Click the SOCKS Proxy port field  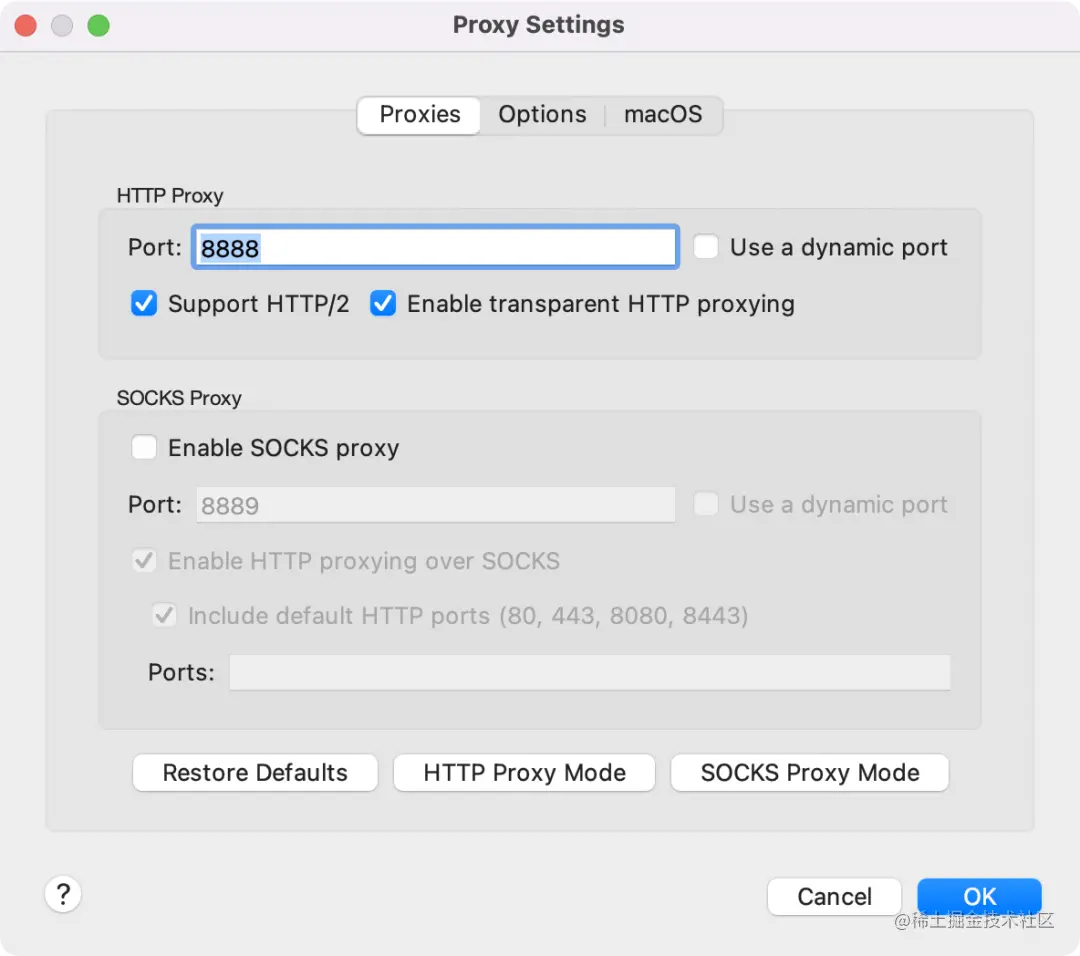pos(435,505)
